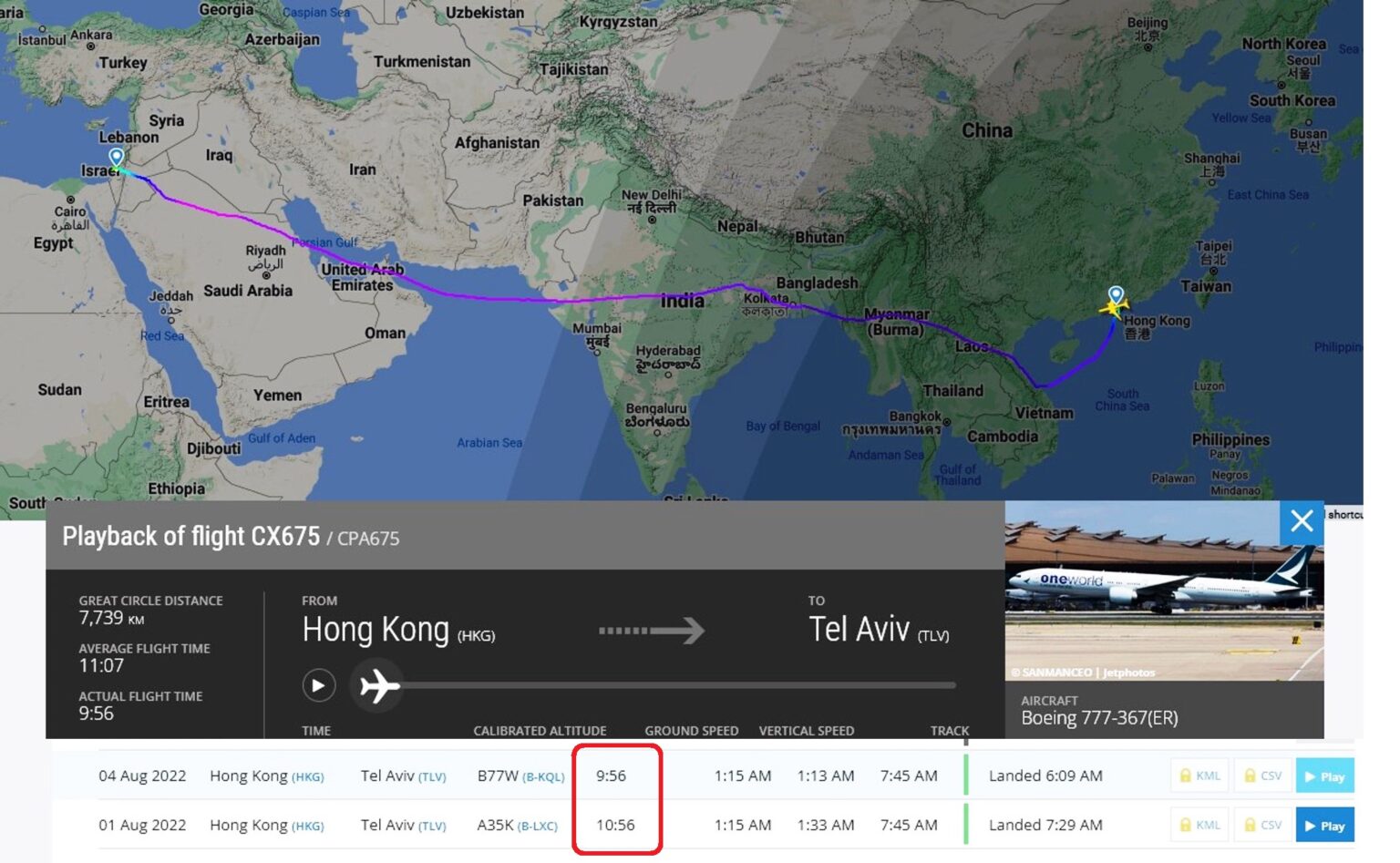The width and height of the screenshot is (1400, 863).
Task: Open the B-KQL aircraft registration link
Action: point(543,777)
